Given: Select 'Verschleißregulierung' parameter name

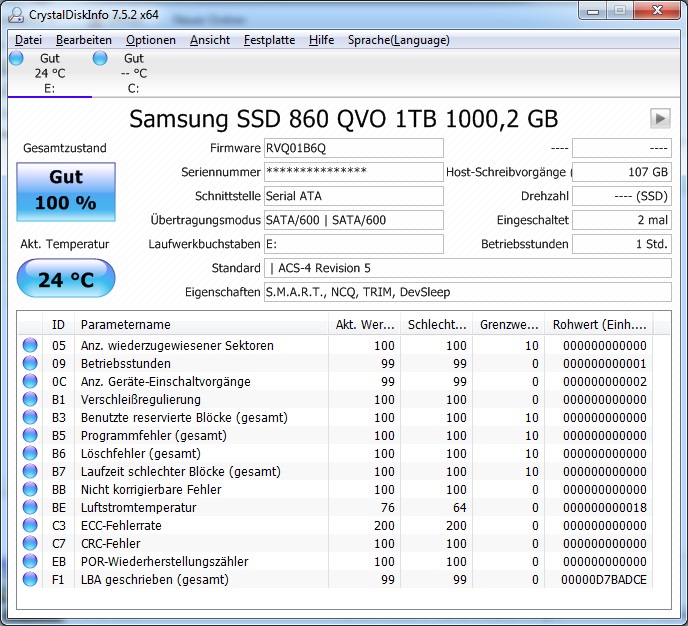Looking at the screenshot, I should coord(140,400).
